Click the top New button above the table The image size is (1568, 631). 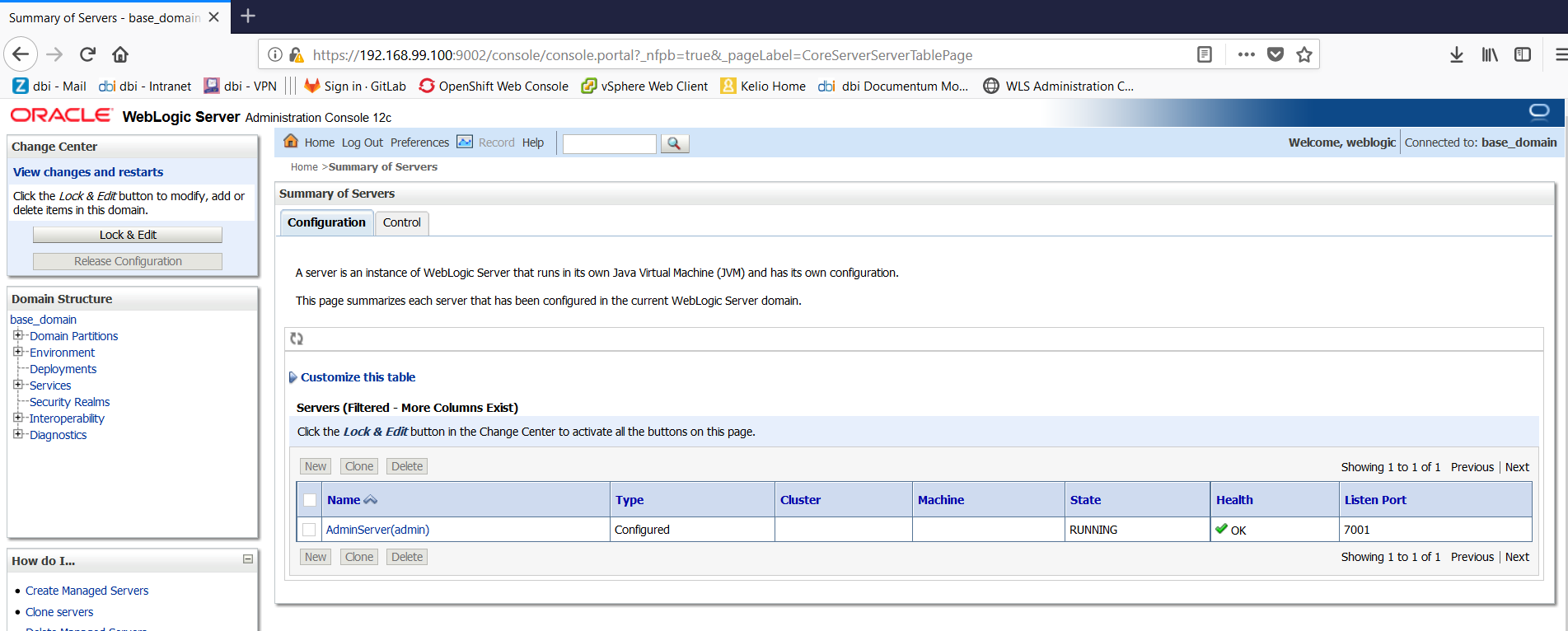pos(316,466)
